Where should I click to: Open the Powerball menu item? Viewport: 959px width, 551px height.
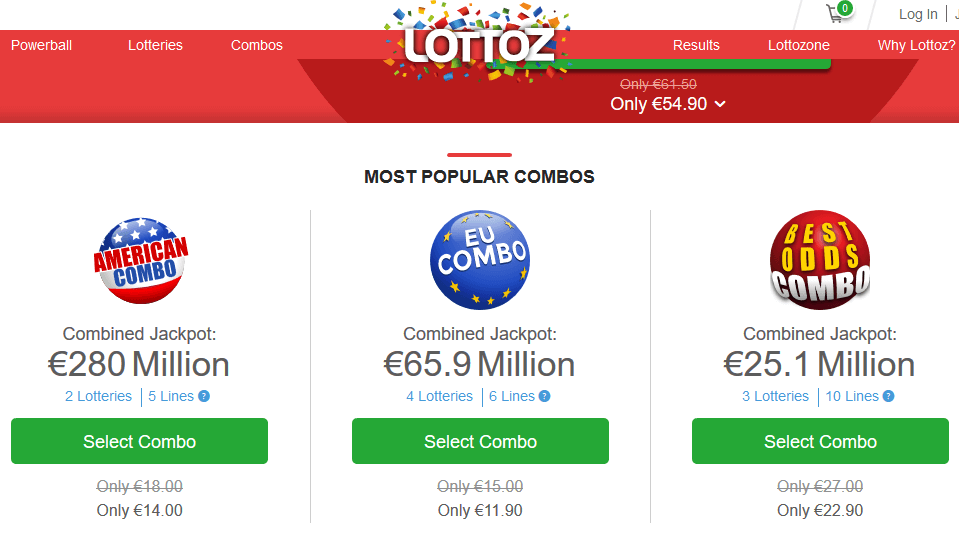[x=42, y=45]
